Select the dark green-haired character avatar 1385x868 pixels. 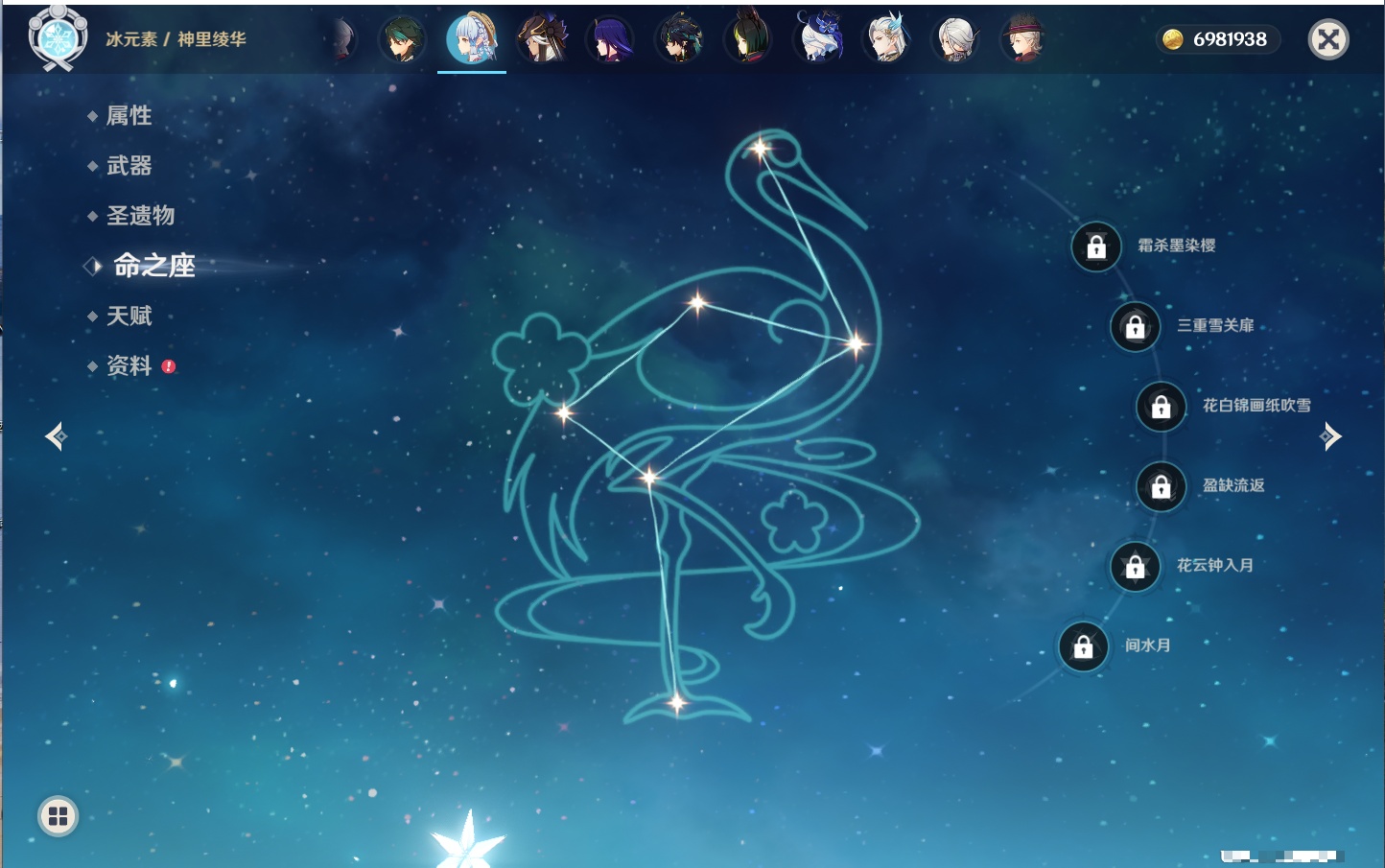(x=402, y=39)
